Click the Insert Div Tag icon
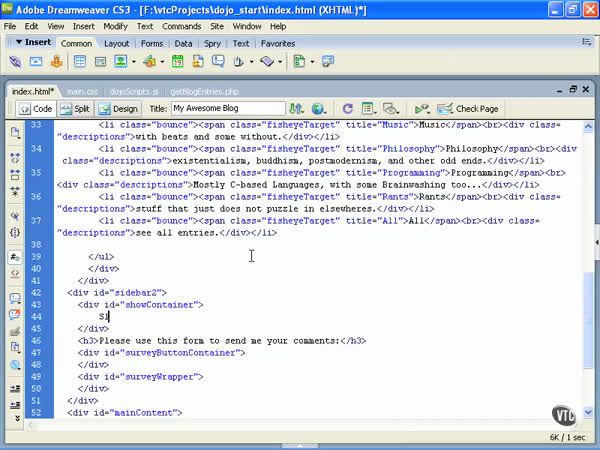Image resolution: width=600 pixels, height=450 pixels. click(99, 62)
